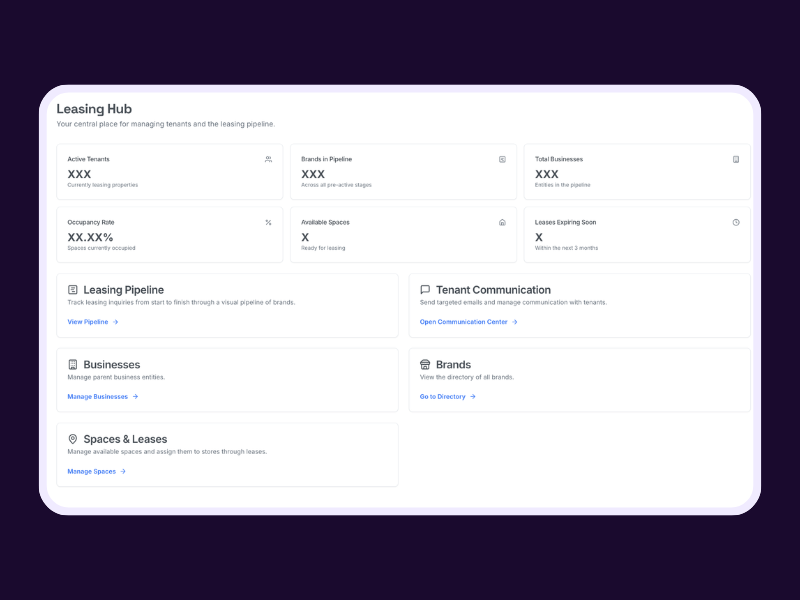Viewport: 800px width, 600px height.
Task: Follow the Go to Directory link
Action: (x=444, y=396)
